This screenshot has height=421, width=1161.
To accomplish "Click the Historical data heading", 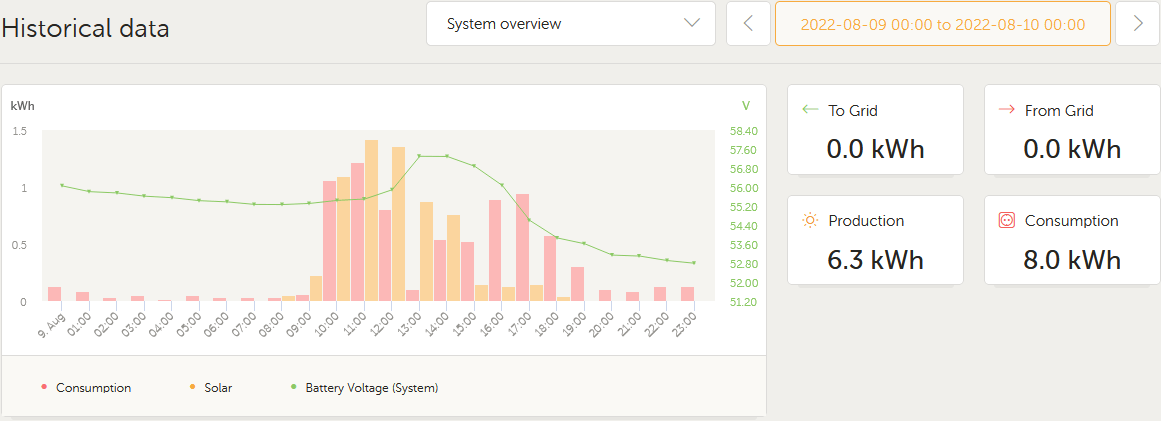I will pyautogui.click(x=86, y=28).
